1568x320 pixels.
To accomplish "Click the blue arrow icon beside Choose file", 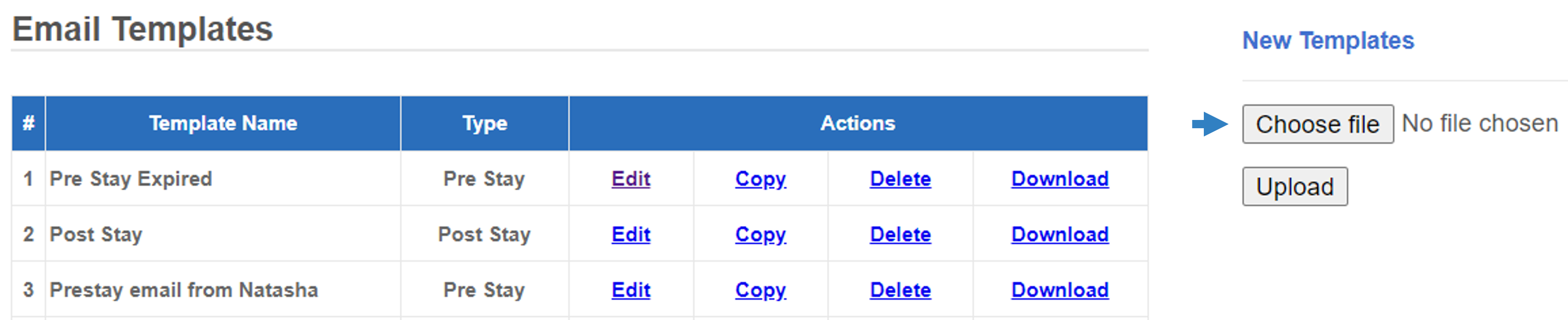I will pos(1210,124).
